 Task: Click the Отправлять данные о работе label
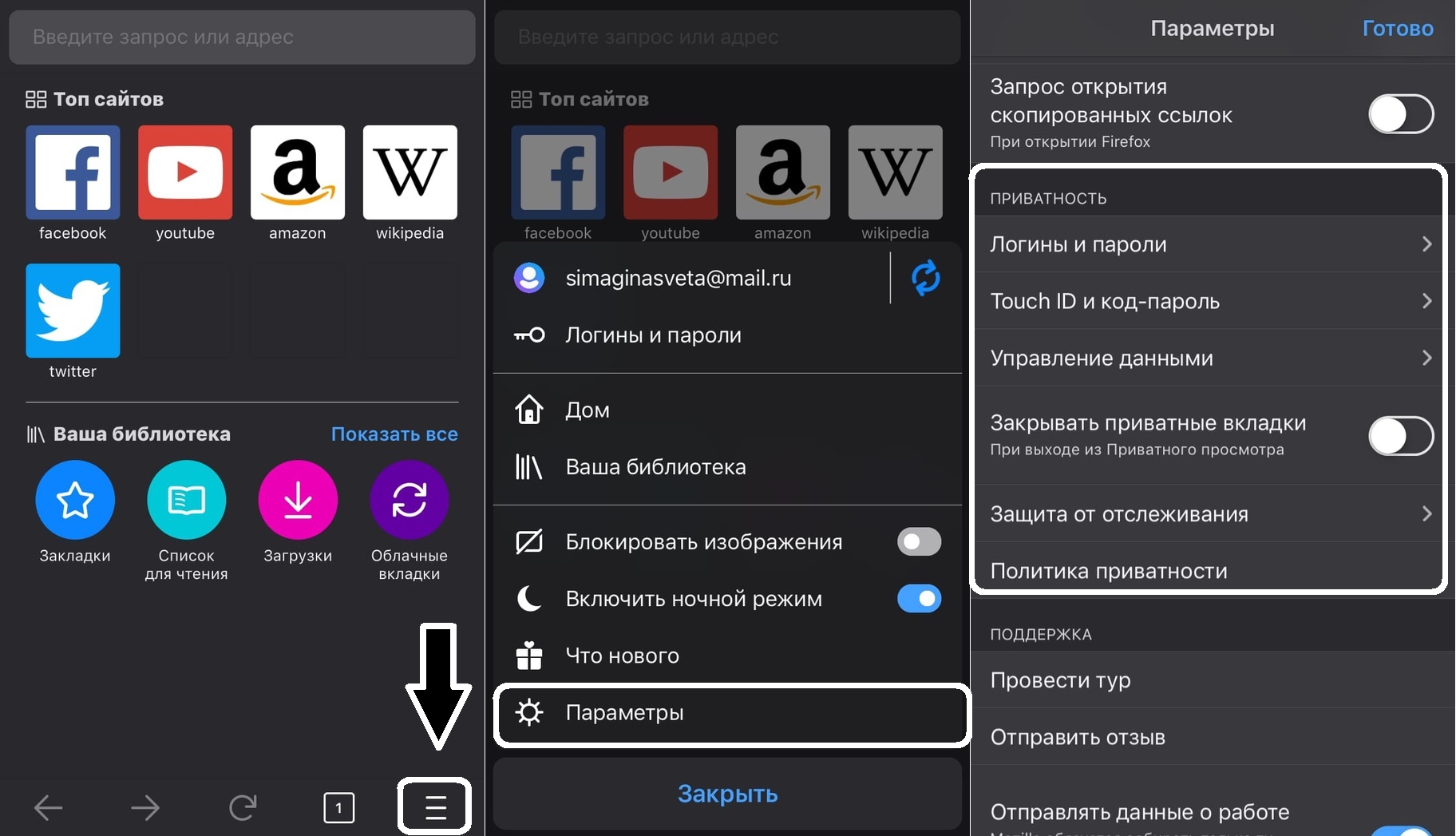pyautogui.click(x=1140, y=812)
